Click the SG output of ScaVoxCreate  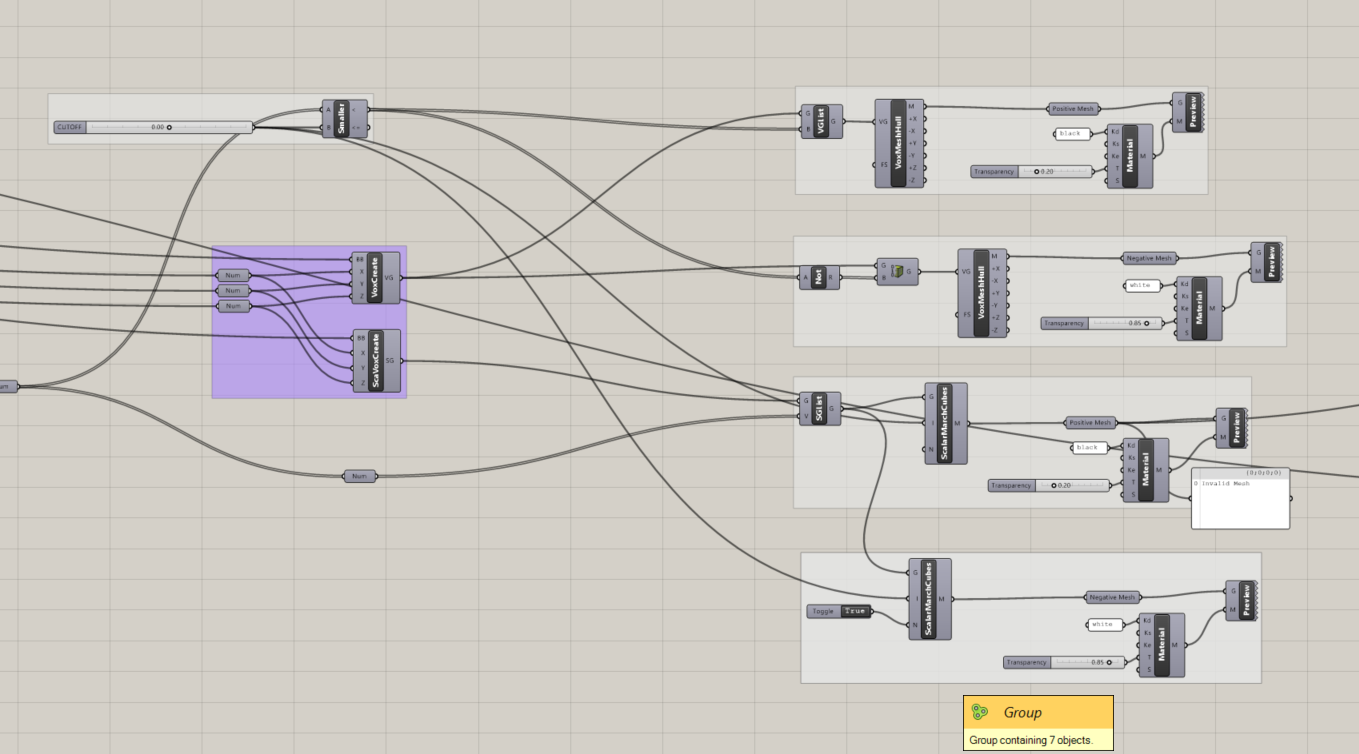pos(390,361)
